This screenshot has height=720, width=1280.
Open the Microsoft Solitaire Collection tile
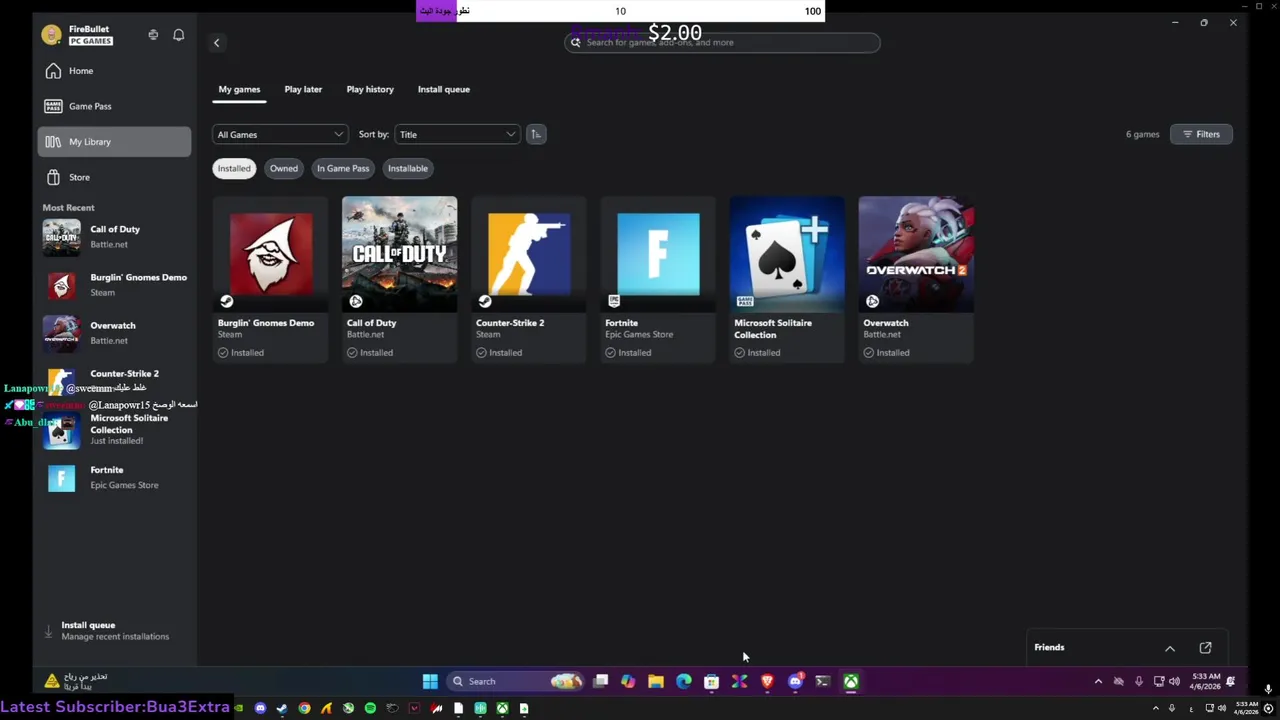click(x=787, y=279)
